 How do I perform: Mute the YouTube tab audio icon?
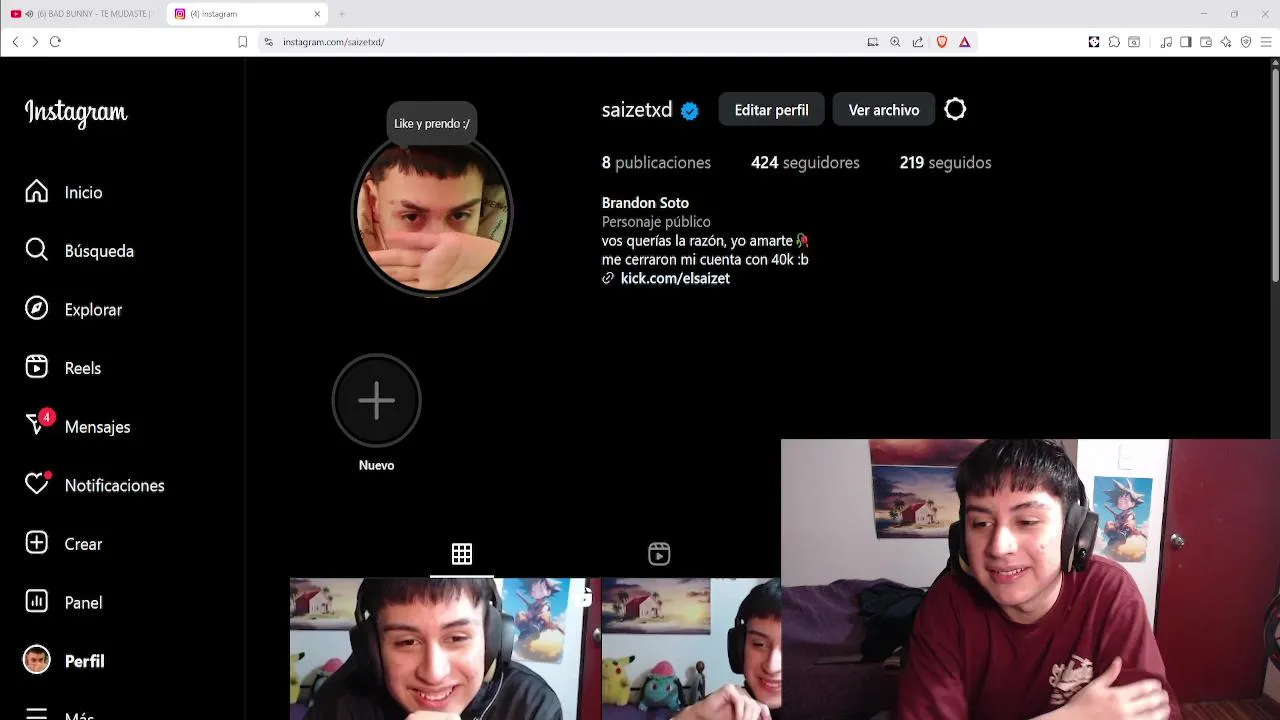[x=28, y=14]
